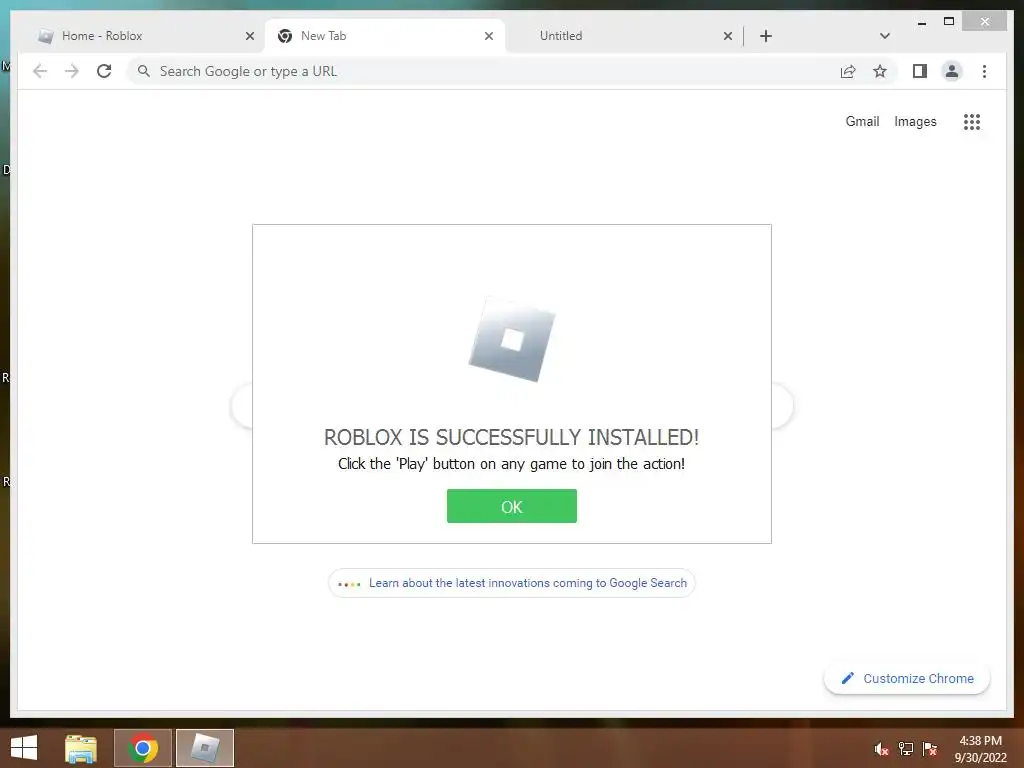Select the New Tab tab
1024x768 pixels.
point(385,36)
